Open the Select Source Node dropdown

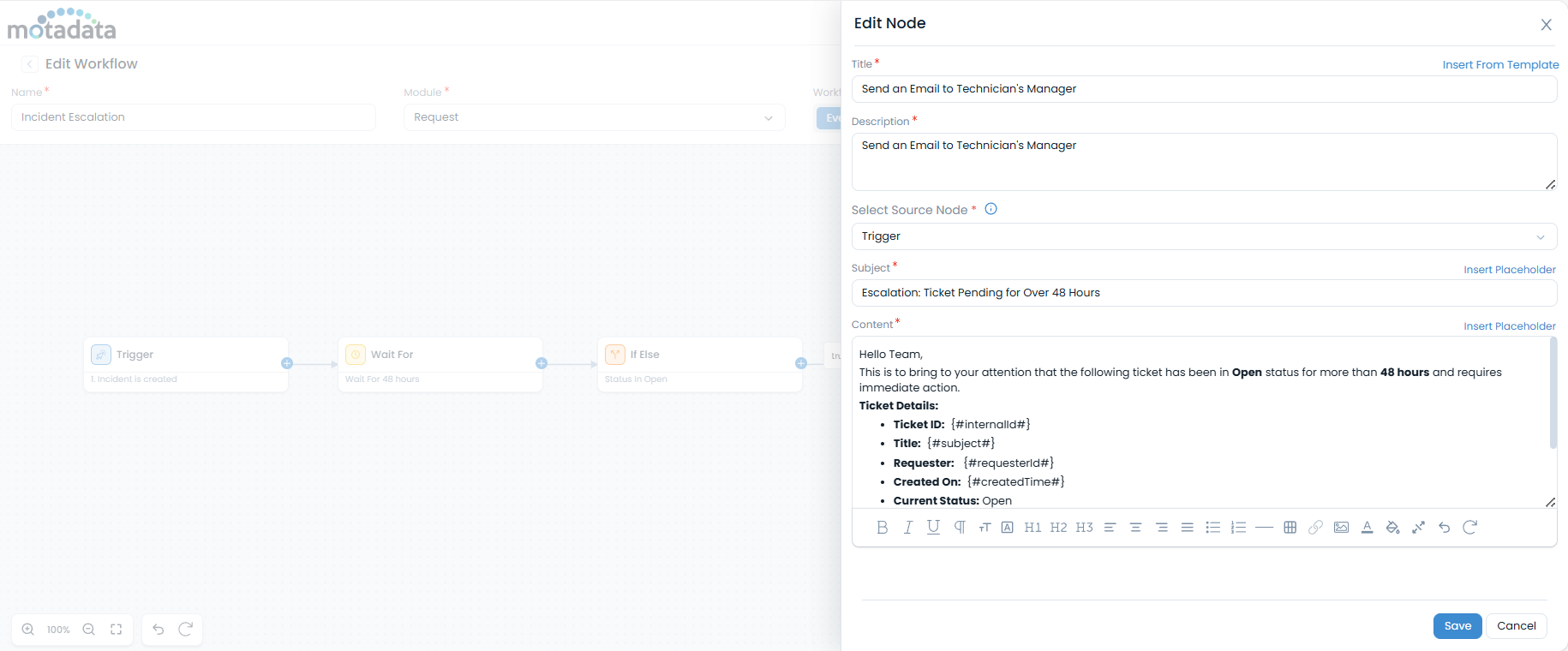(1204, 236)
